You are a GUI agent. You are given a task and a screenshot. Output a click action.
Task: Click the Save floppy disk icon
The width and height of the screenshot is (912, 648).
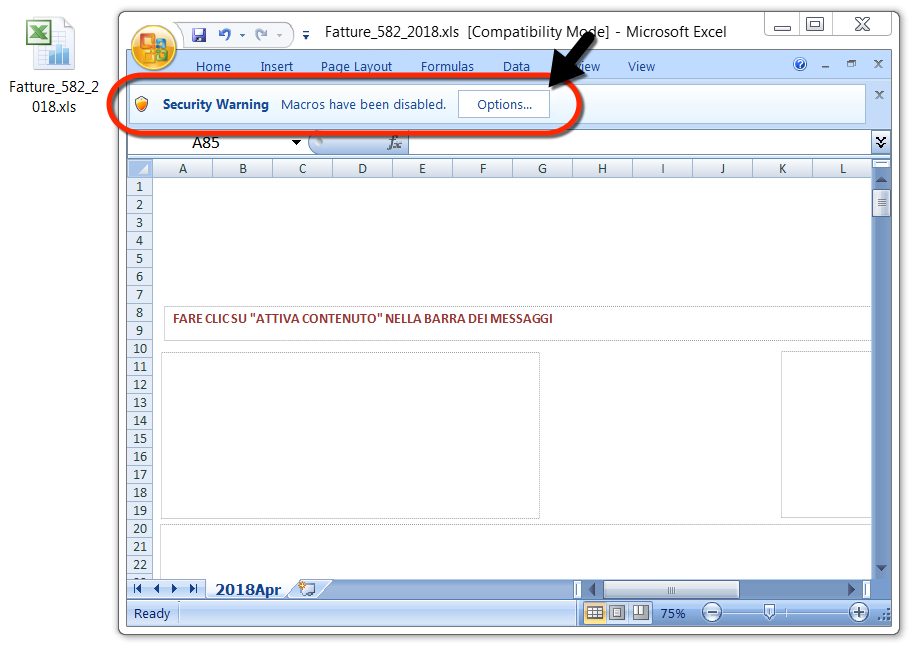click(199, 35)
